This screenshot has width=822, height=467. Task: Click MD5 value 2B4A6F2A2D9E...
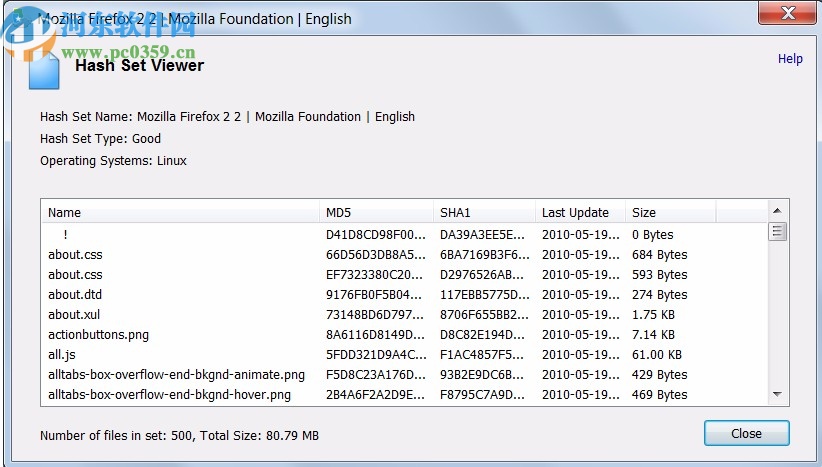pos(375,394)
